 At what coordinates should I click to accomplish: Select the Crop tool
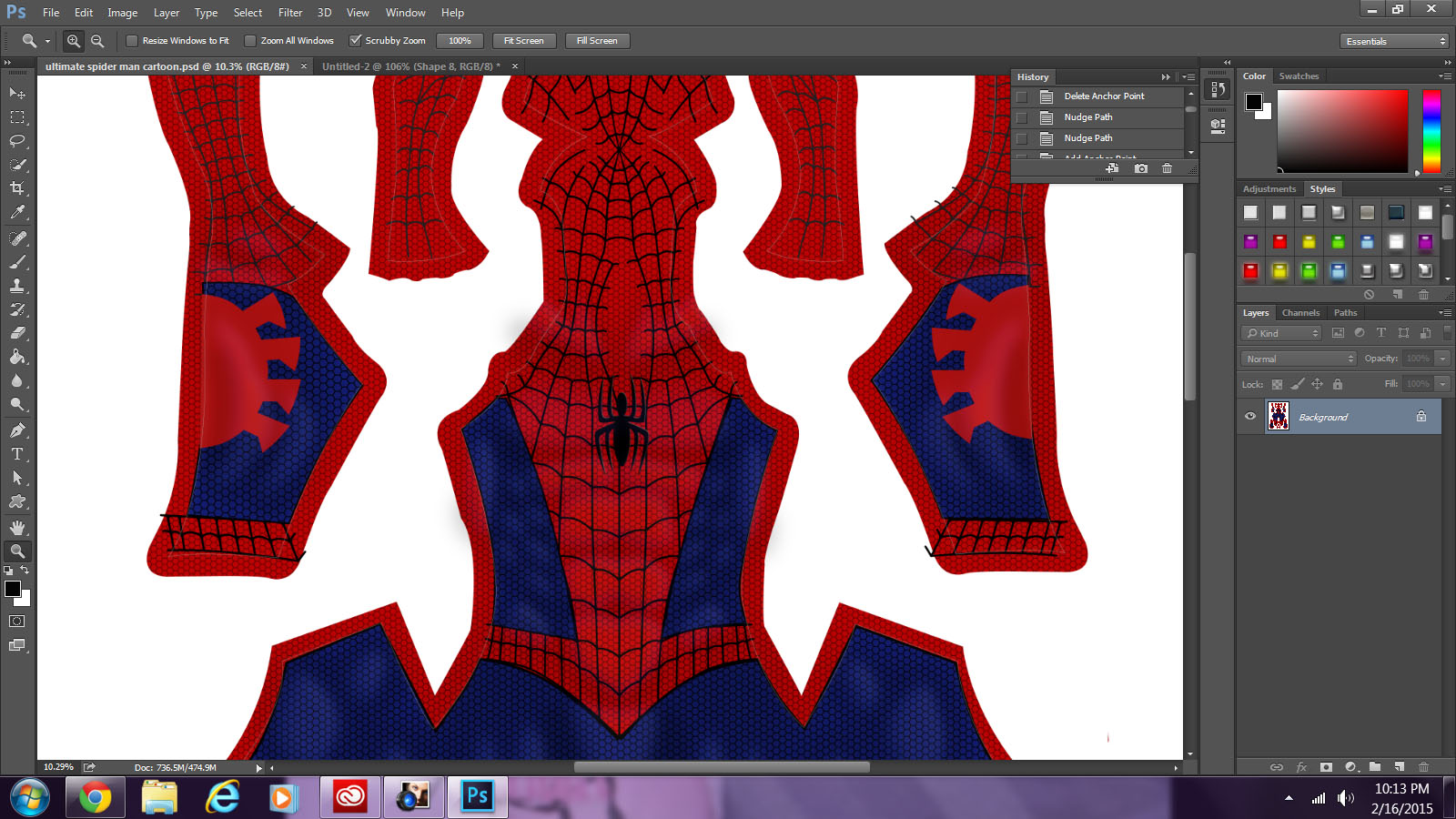point(17,187)
